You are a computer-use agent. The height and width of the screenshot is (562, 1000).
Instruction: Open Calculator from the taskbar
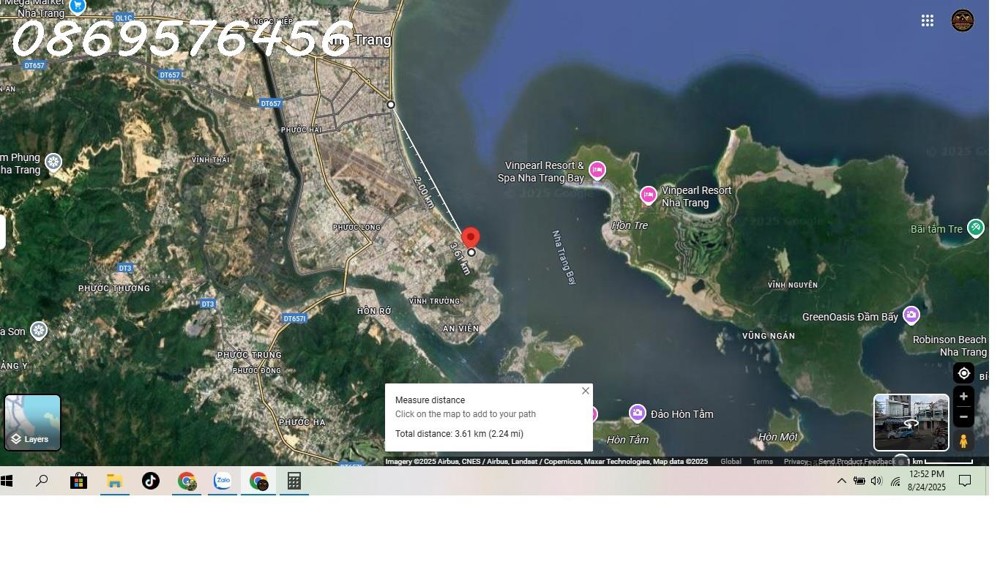tap(294, 481)
